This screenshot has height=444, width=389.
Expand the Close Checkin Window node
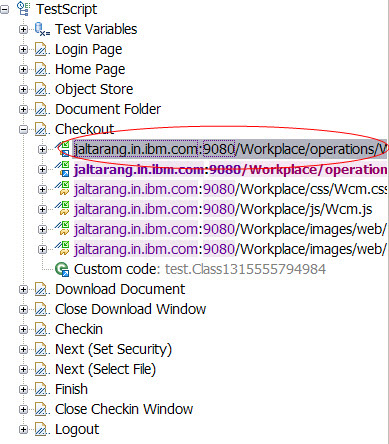click(x=23, y=410)
